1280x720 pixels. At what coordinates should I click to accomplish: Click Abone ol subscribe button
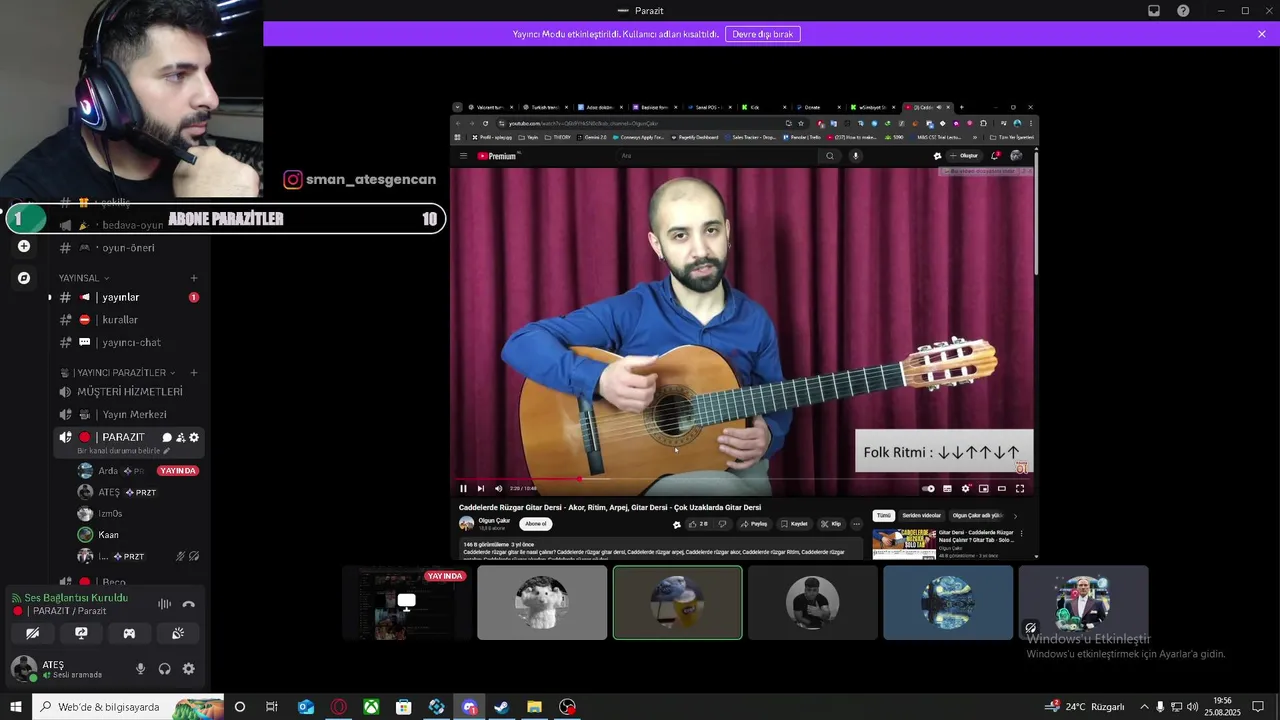(536, 524)
